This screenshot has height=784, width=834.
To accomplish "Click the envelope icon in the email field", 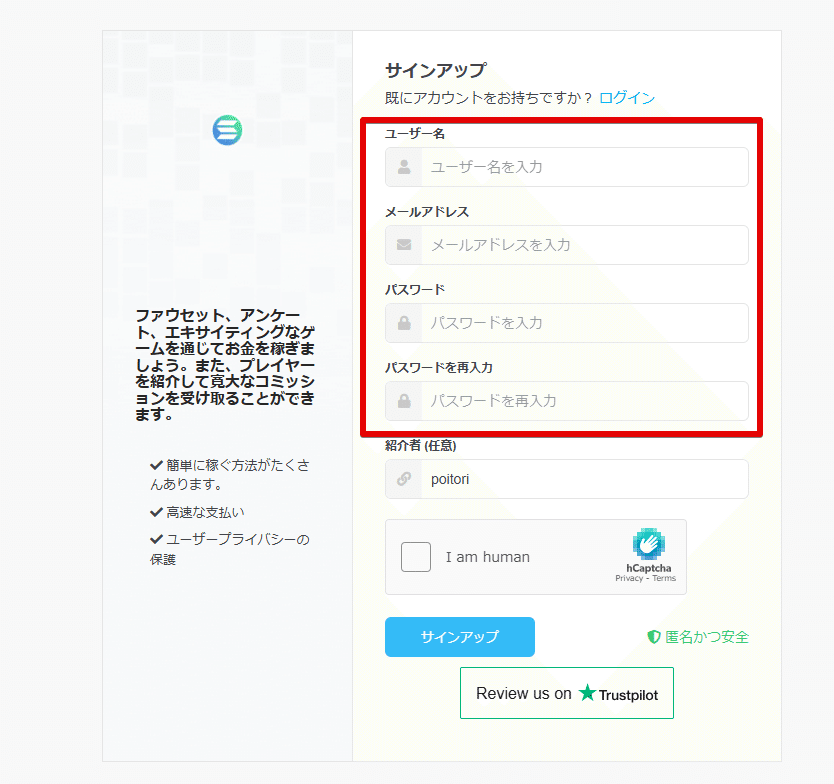I will (402, 245).
